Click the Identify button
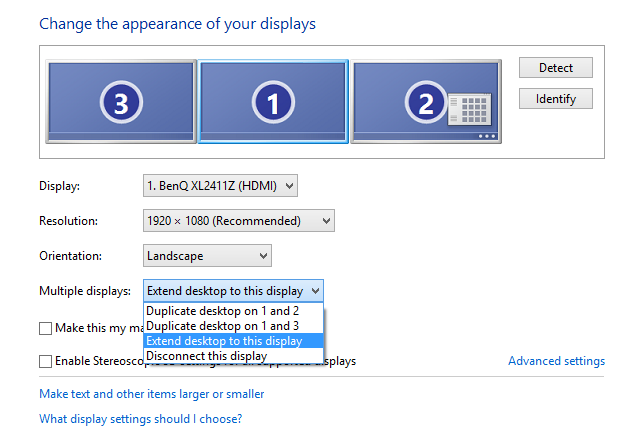 [x=556, y=99]
